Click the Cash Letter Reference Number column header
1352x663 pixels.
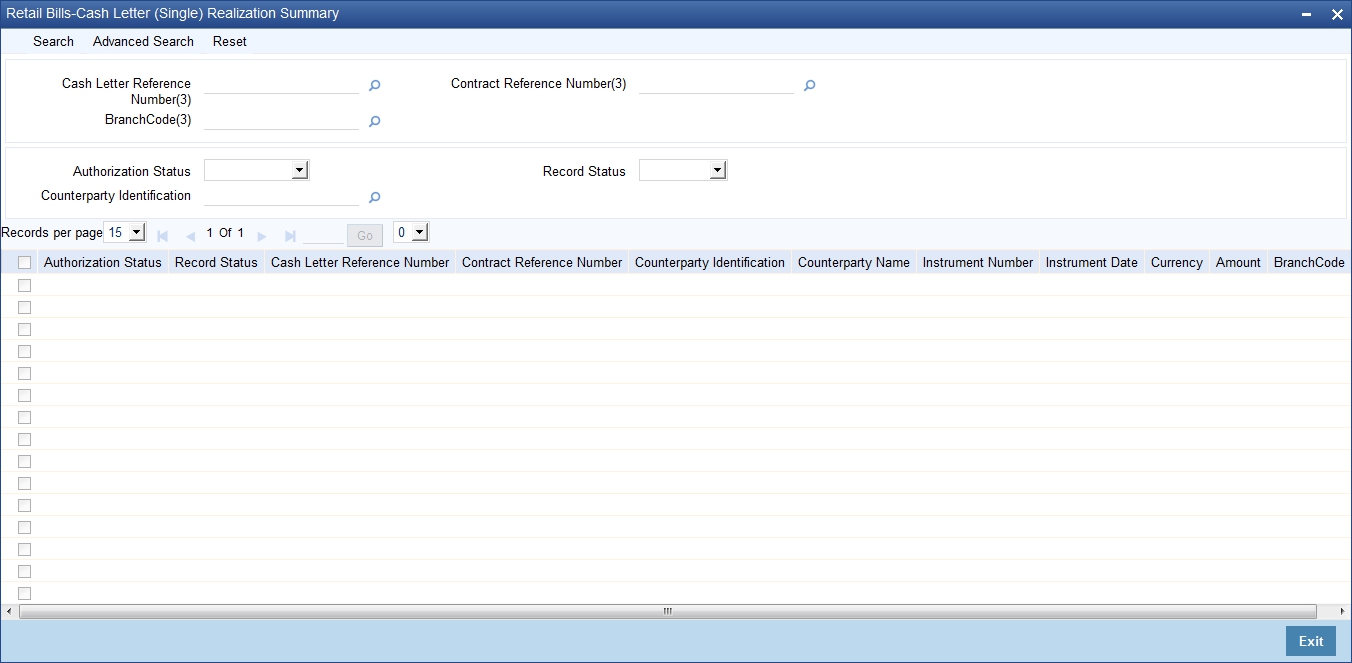(x=360, y=263)
